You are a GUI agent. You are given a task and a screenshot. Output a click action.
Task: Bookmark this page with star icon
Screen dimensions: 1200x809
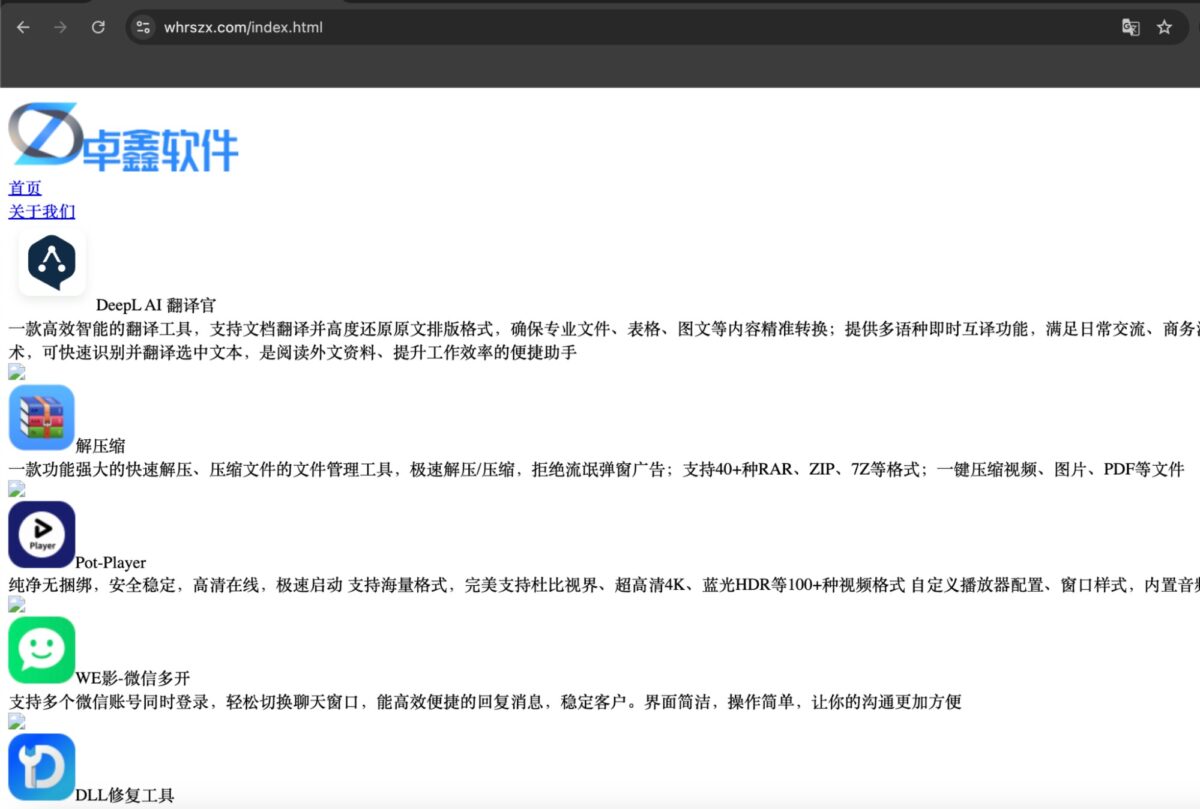(x=1164, y=27)
